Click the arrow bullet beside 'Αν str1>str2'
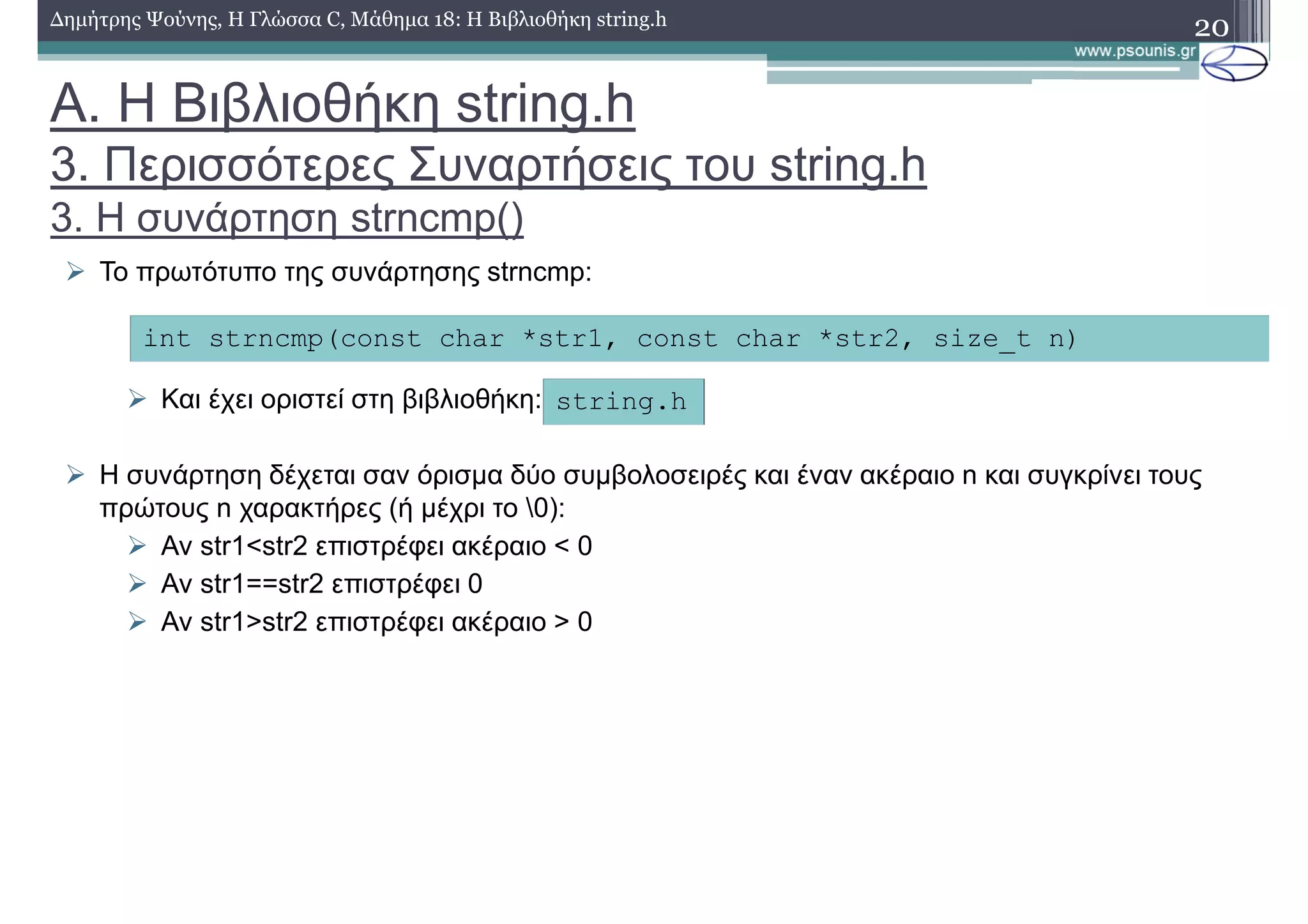Screen dimensions: 1308x924 point(137,621)
